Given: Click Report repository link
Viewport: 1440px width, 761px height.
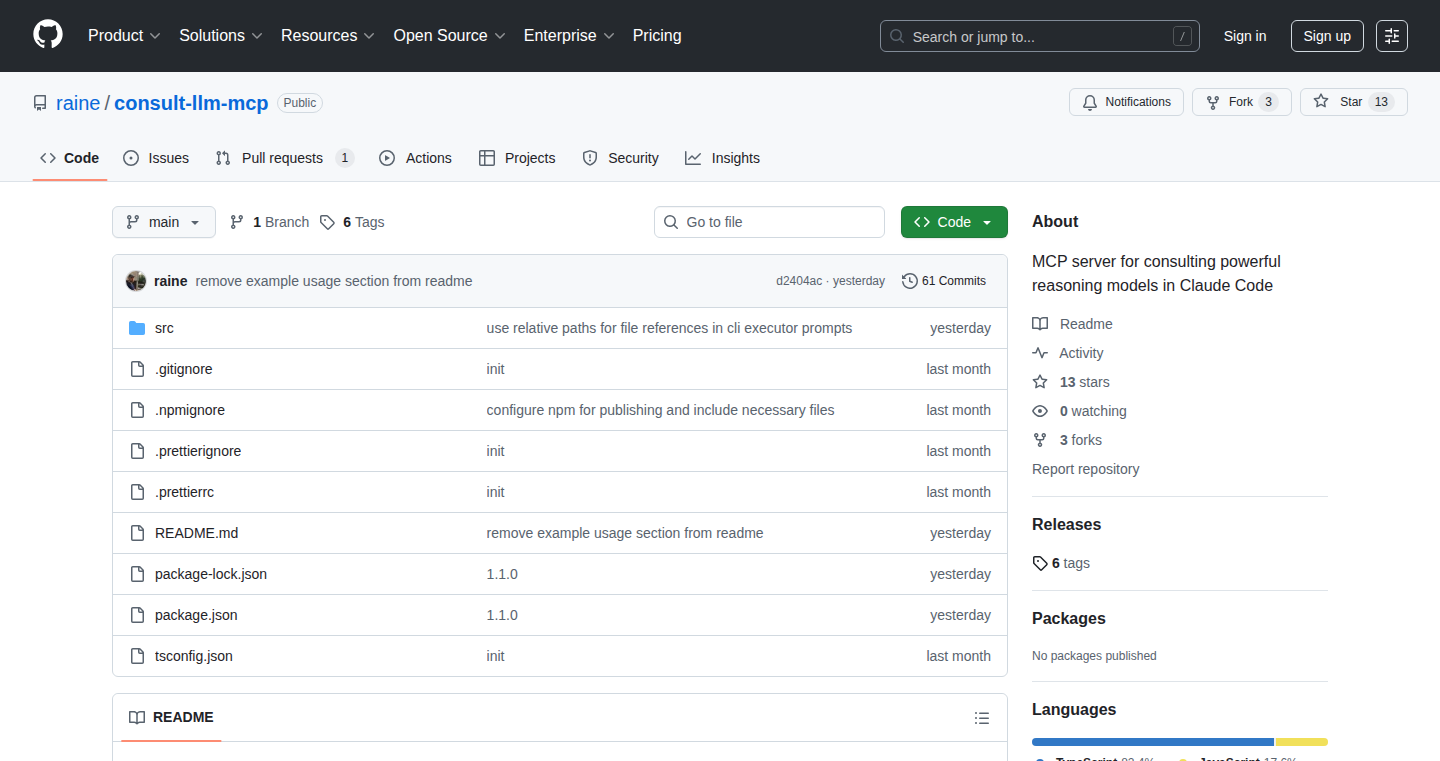Looking at the screenshot, I should [1086, 469].
